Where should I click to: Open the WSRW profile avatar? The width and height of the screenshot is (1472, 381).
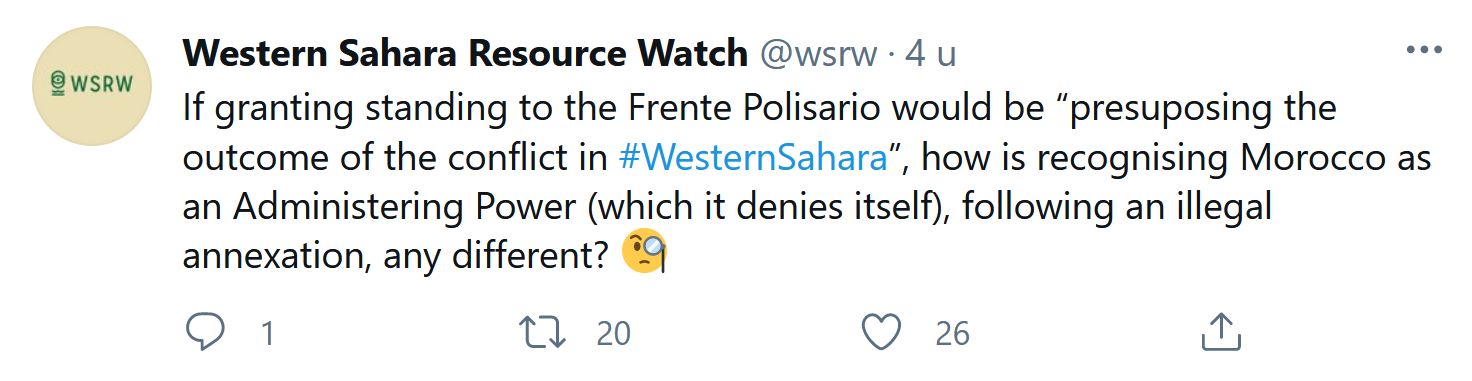click(92, 88)
